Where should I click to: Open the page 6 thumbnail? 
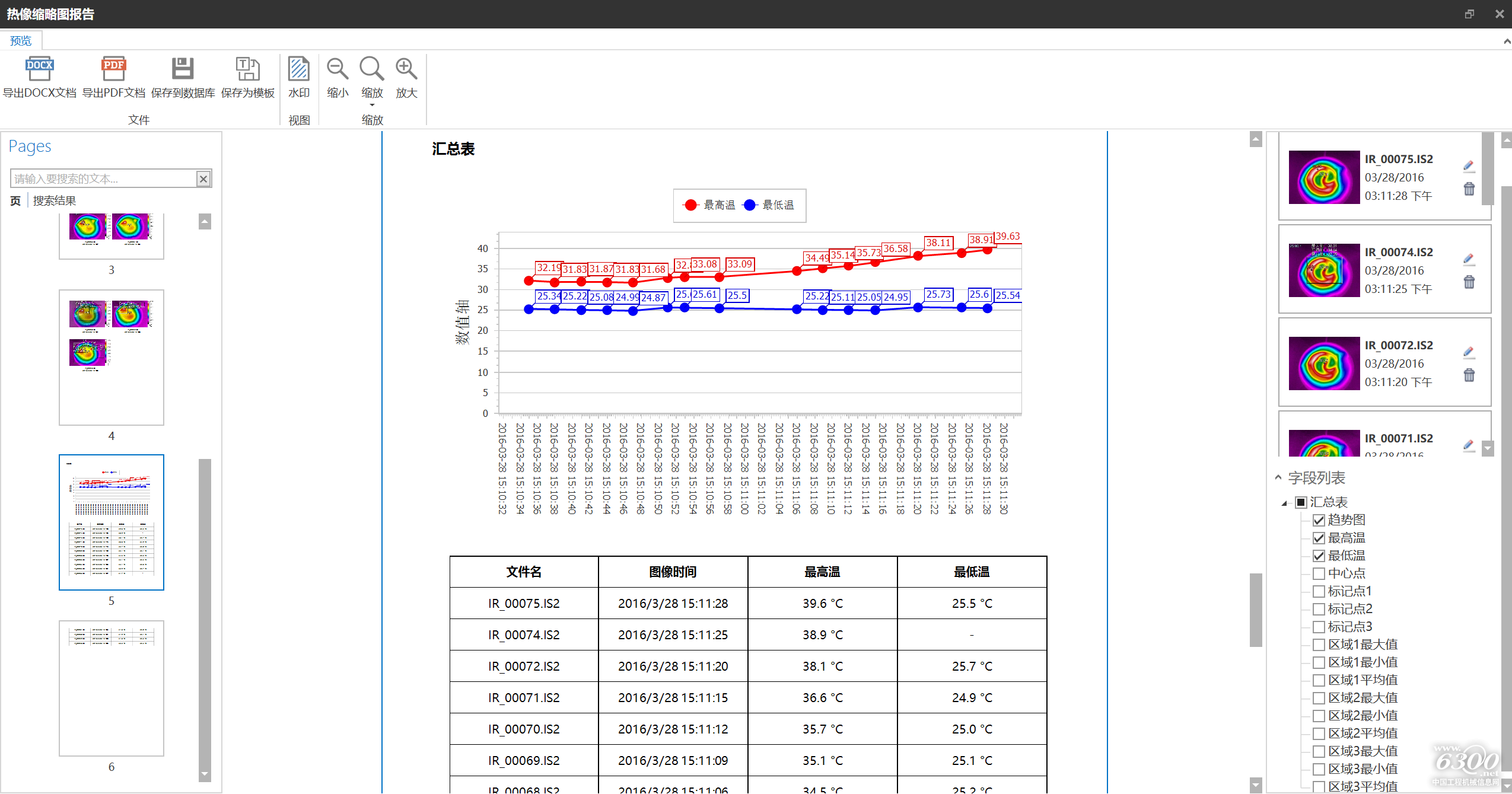(x=112, y=688)
